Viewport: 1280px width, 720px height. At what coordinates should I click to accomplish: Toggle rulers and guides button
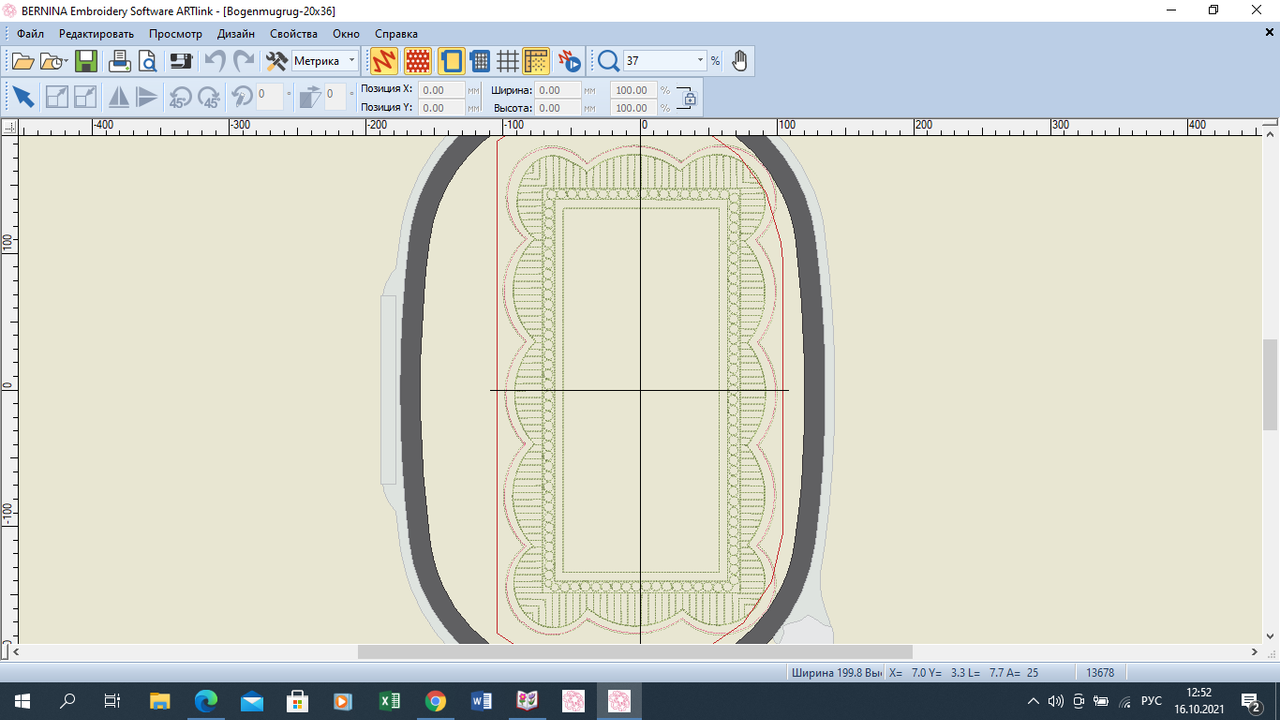click(x=536, y=61)
